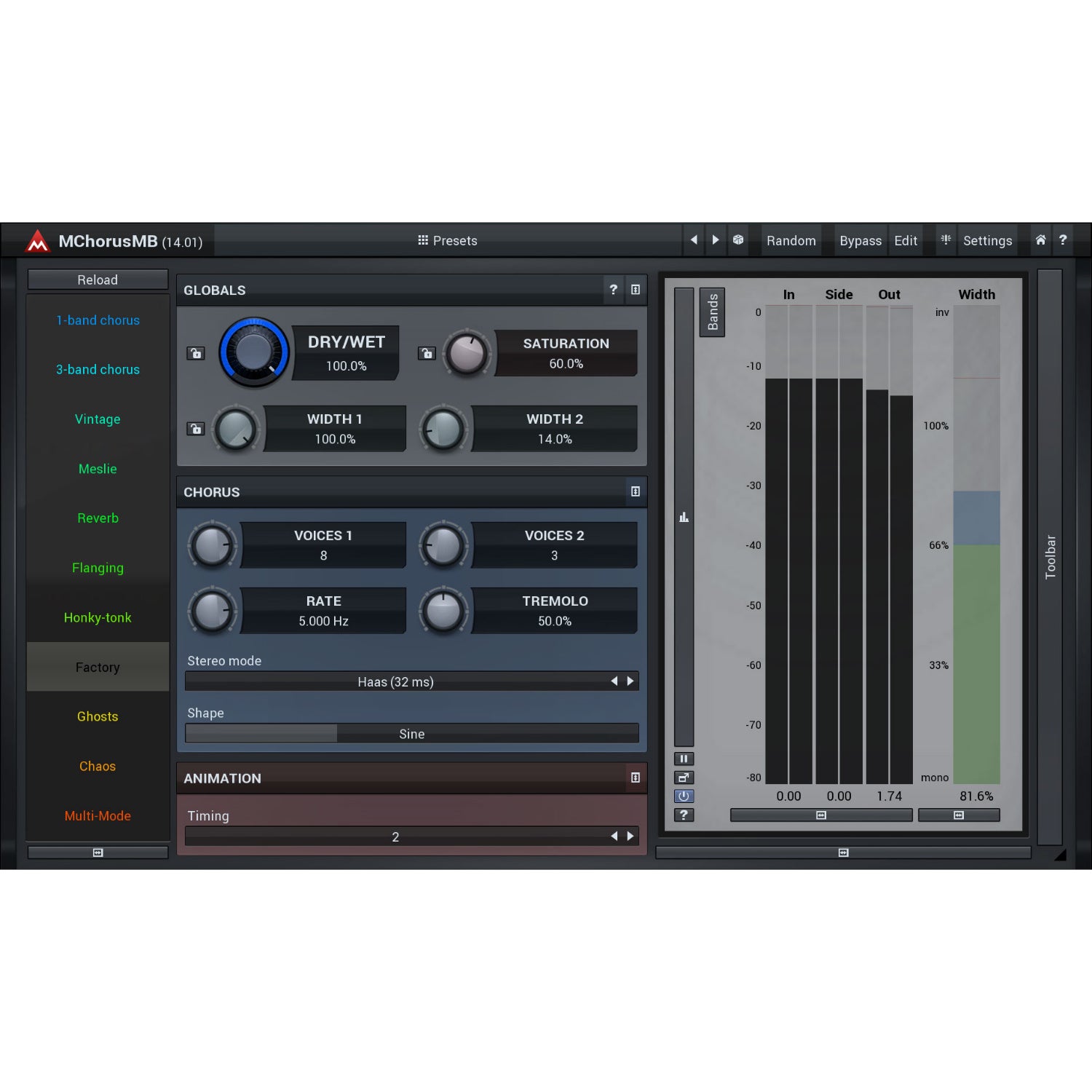Image resolution: width=1092 pixels, height=1092 pixels.
Task: Click the Shape slider showing Sine
Action: tap(412, 734)
